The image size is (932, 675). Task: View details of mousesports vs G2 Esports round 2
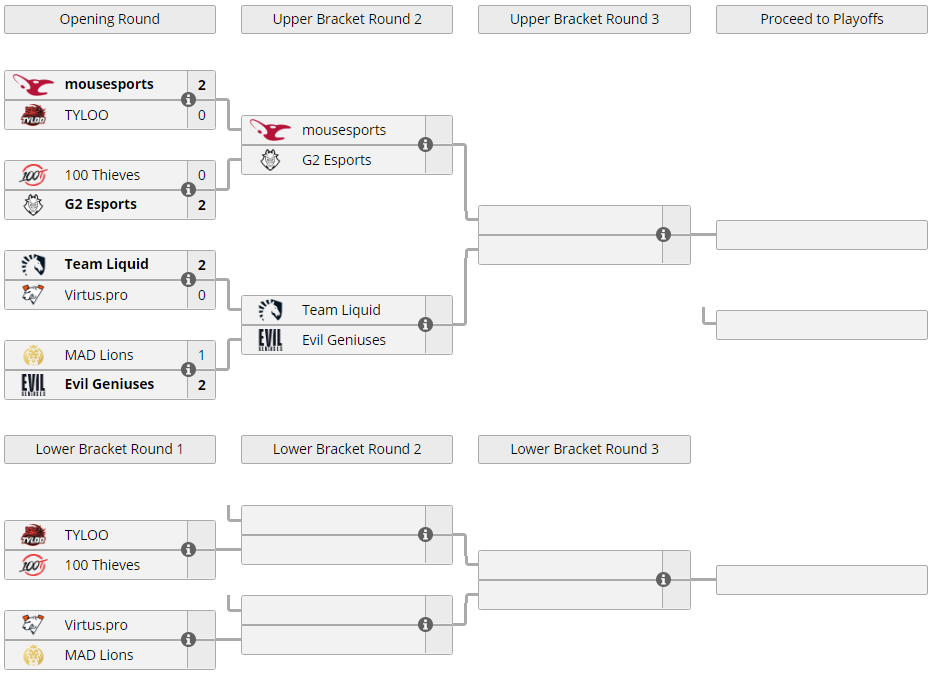[426, 144]
